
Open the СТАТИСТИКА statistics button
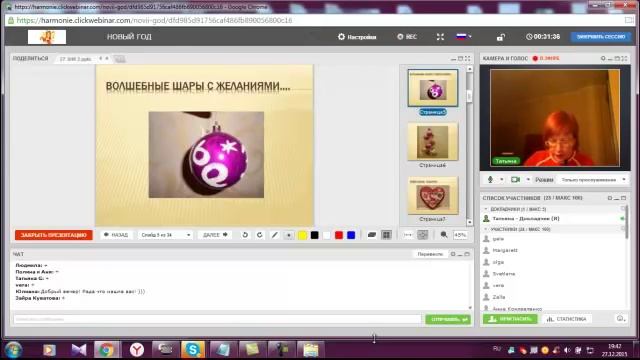566,319
